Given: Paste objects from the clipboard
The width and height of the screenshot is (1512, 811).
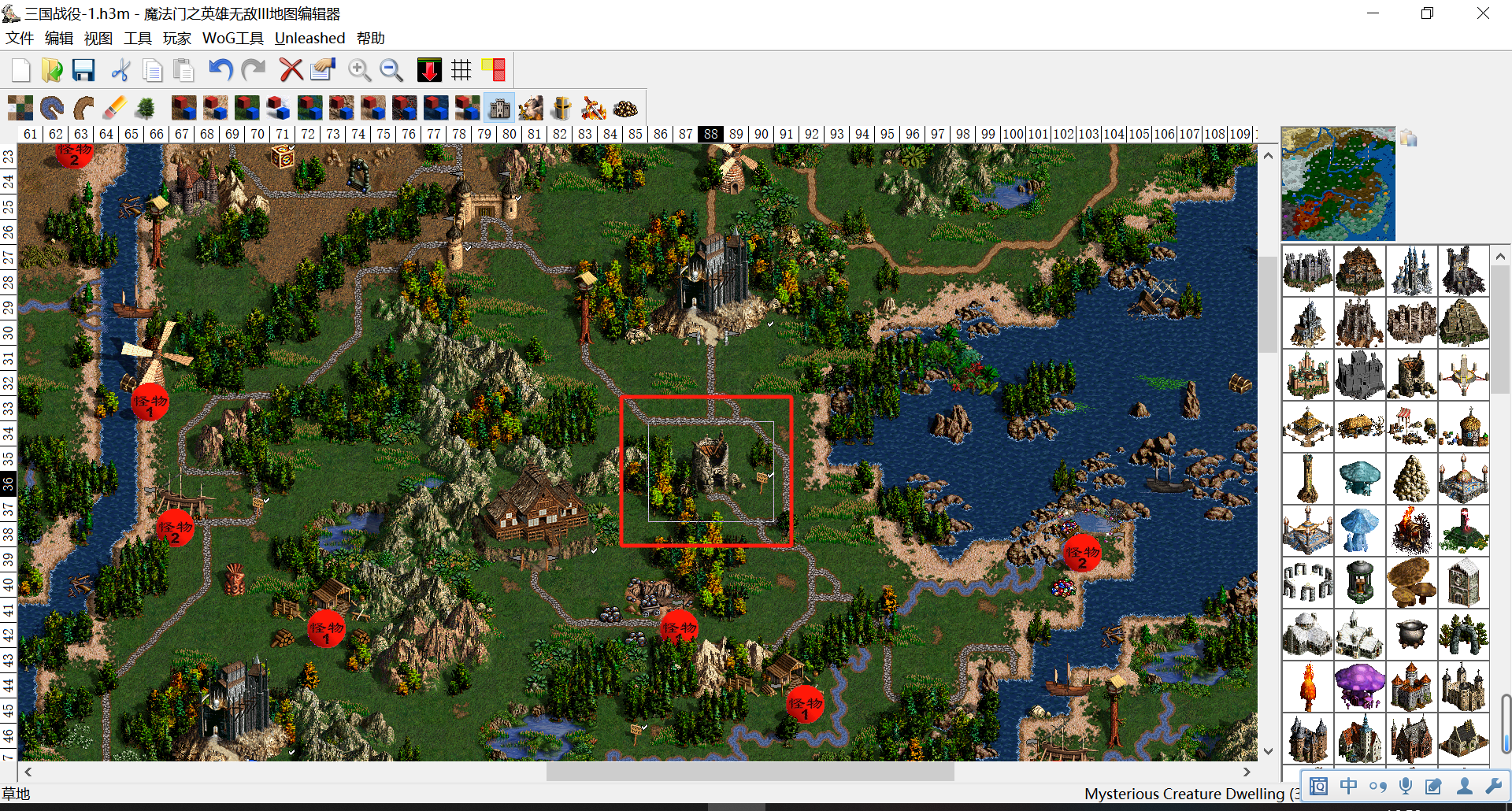Looking at the screenshot, I should tap(183, 70).
